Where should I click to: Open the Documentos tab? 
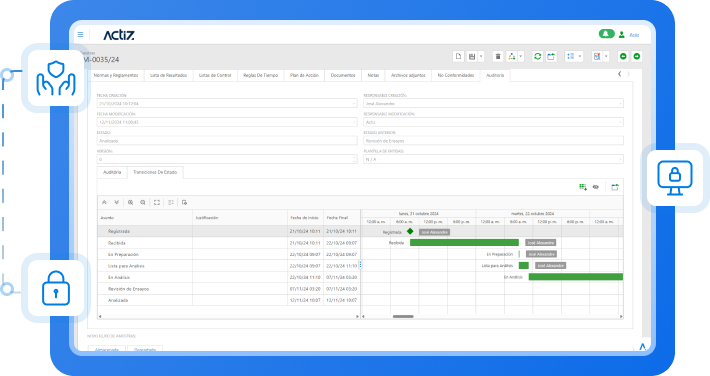343,75
